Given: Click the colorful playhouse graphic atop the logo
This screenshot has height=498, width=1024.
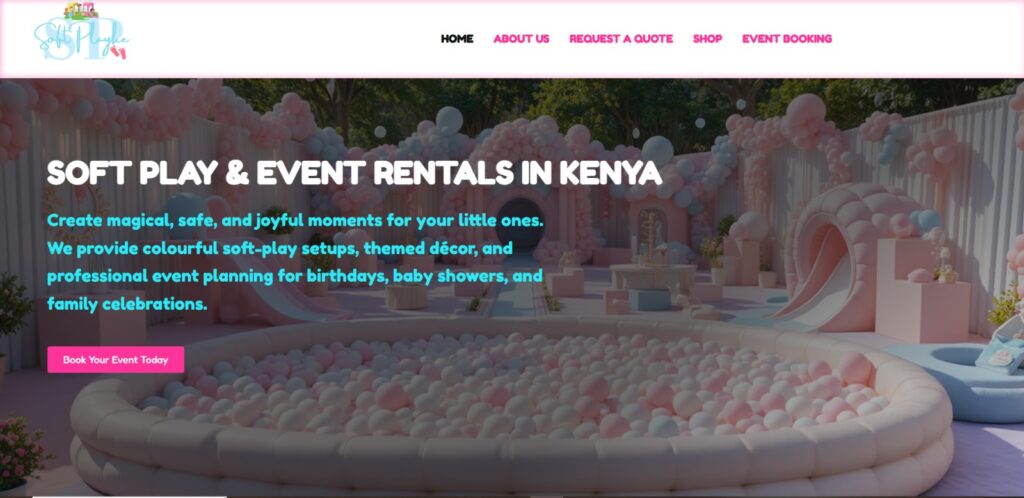Looking at the screenshot, I should click(81, 11).
